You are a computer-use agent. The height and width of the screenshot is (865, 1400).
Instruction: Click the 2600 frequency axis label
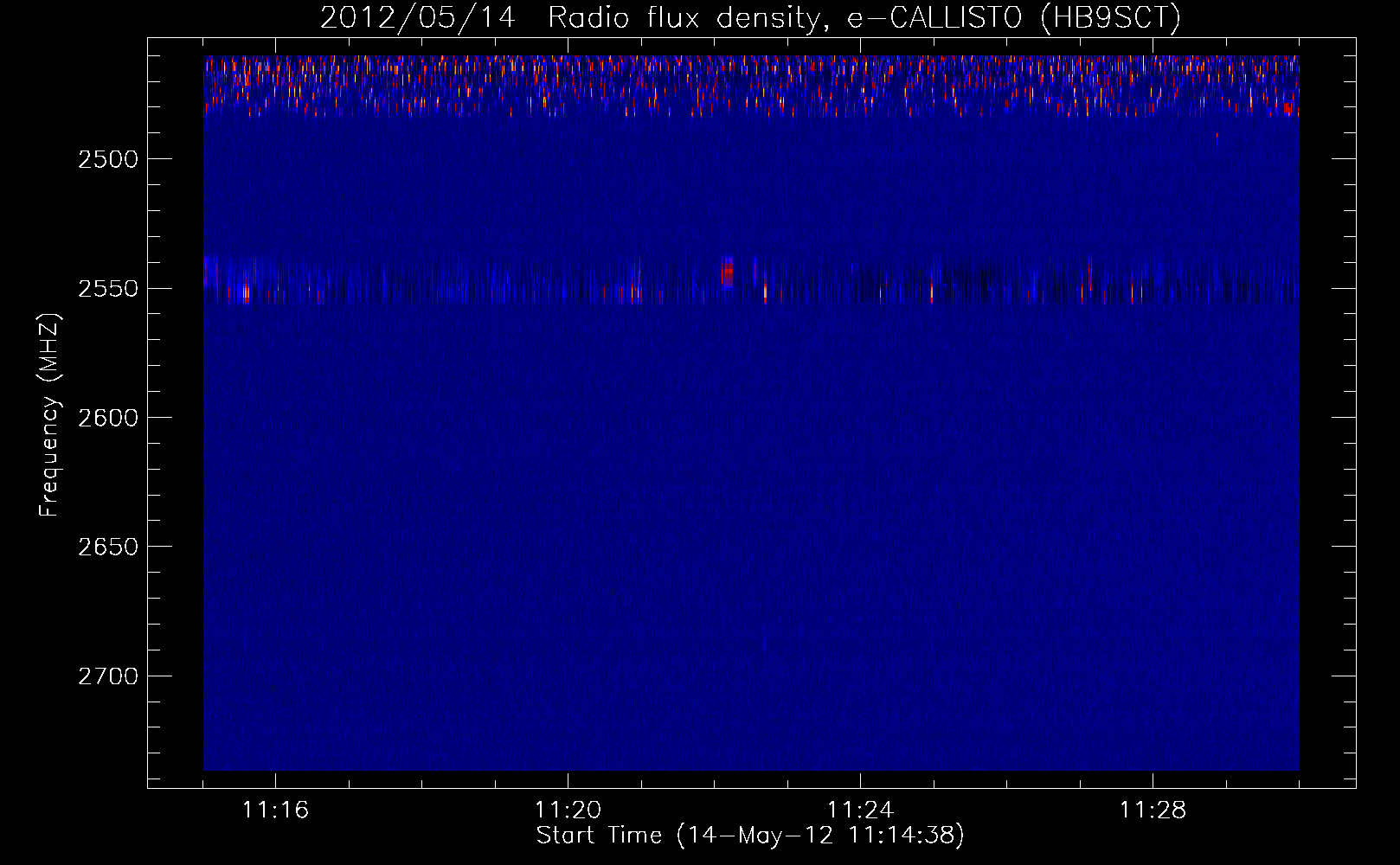[x=108, y=418]
